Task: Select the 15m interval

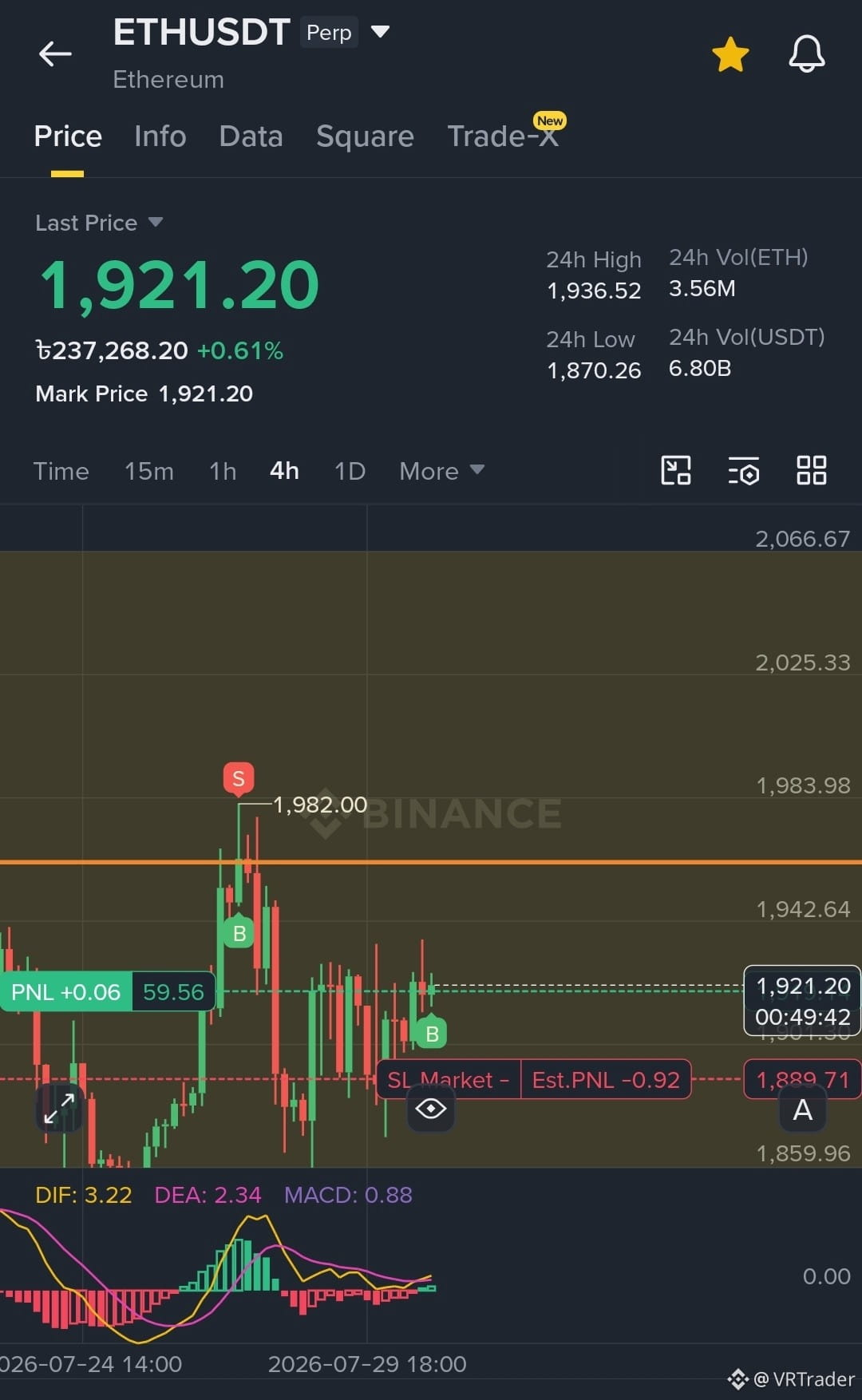Action: [149, 471]
